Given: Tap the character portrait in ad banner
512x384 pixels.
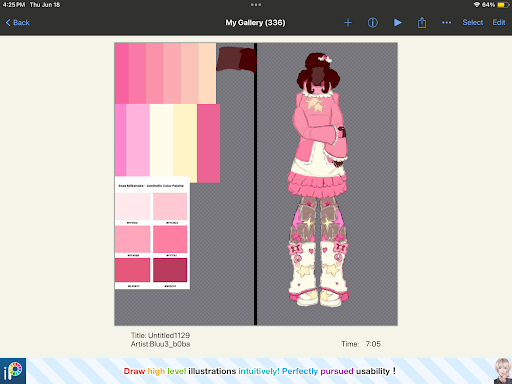Looking at the screenshot, I should (503, 371).
